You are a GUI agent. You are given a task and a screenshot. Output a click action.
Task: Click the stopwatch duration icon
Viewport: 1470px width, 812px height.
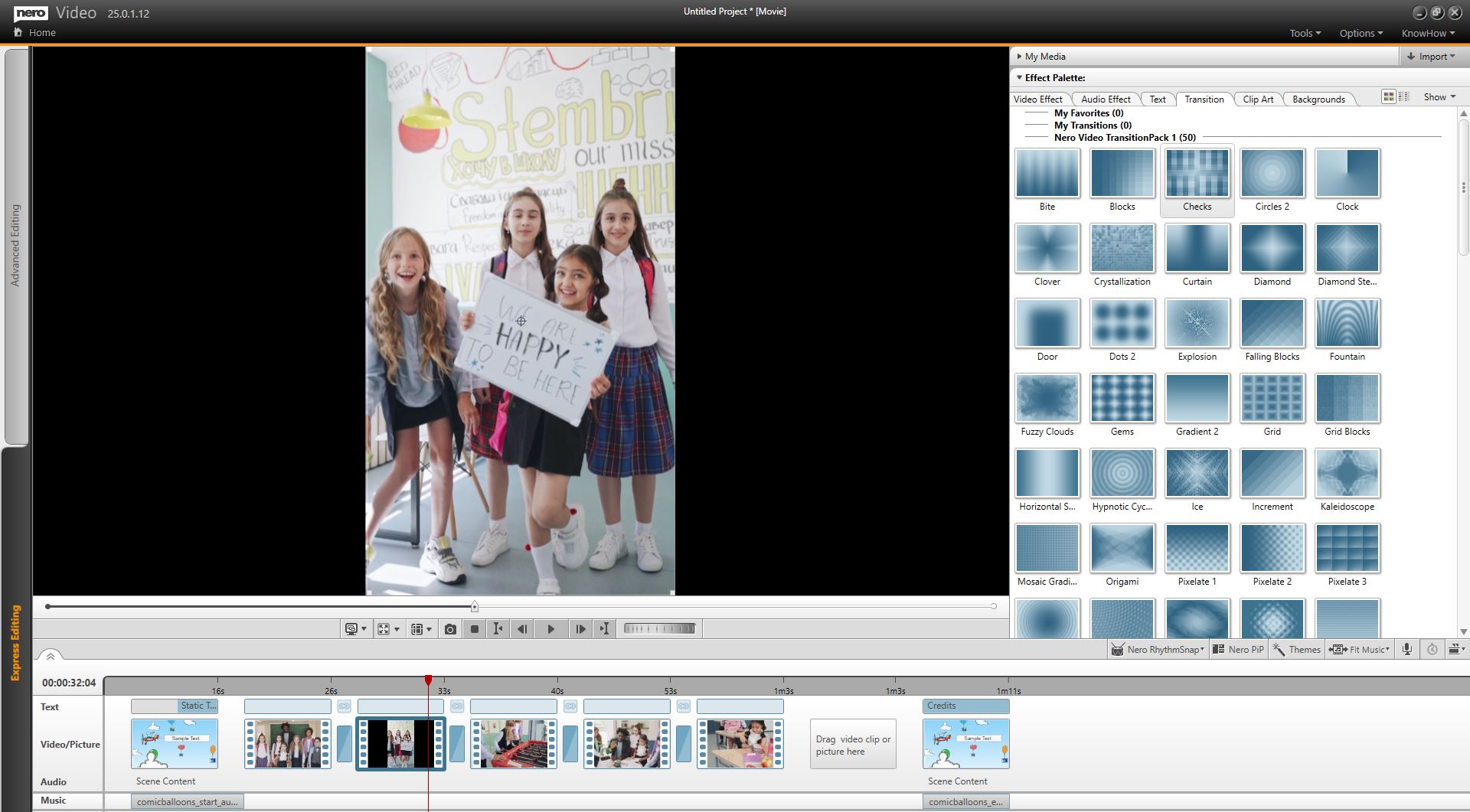point(1432,649)
